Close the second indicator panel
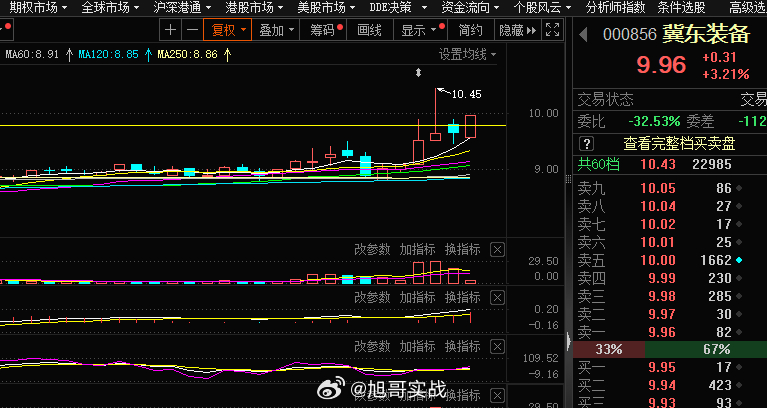This screenshot has height=408, width=767. (x=497, y=297)
